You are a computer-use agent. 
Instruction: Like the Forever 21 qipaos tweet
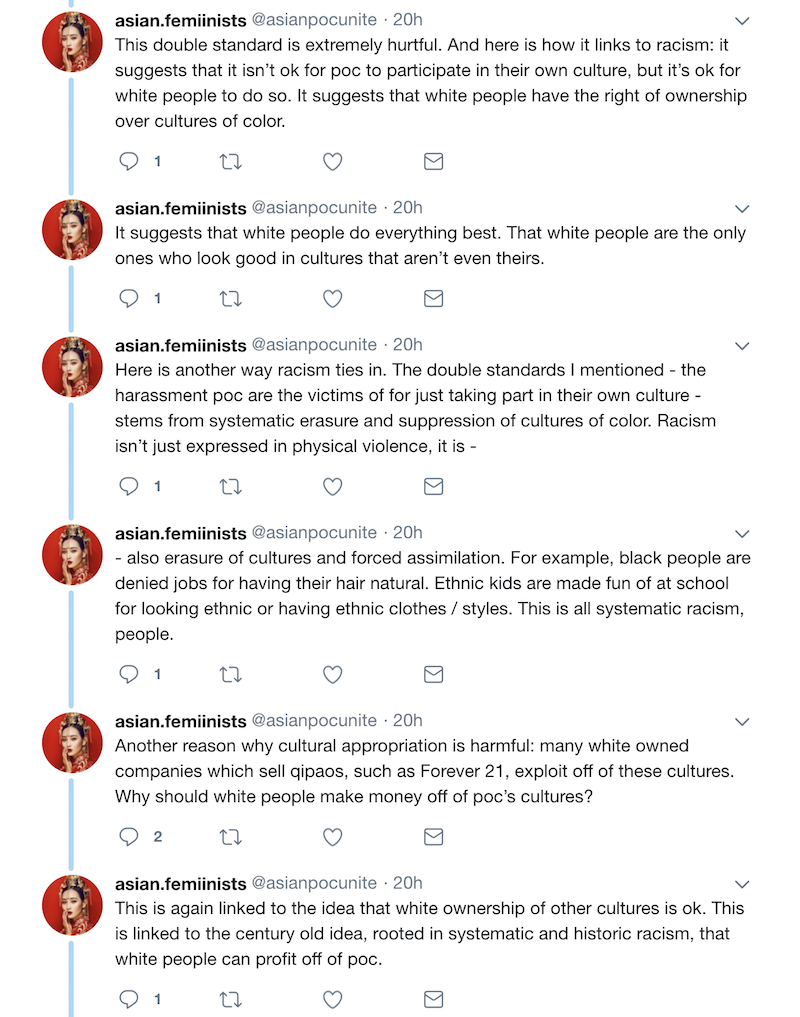click(333, 837)
